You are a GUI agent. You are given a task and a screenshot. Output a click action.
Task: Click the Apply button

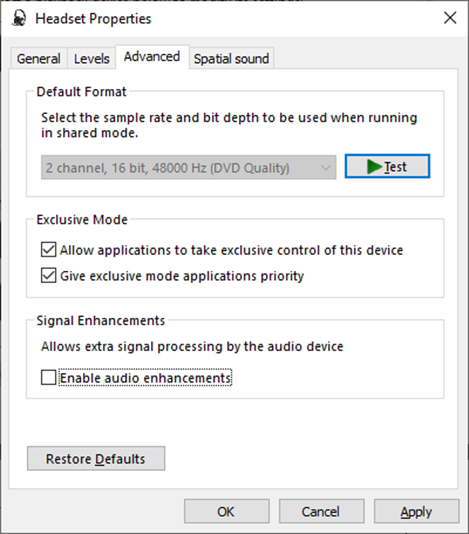coord(417,512)
